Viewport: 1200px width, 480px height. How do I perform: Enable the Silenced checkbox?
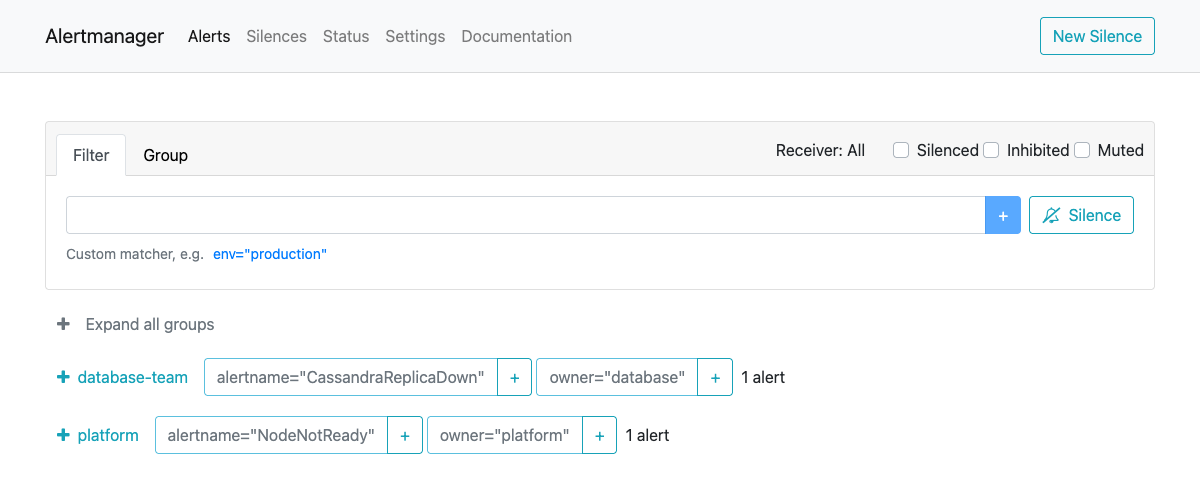(900, 150)
